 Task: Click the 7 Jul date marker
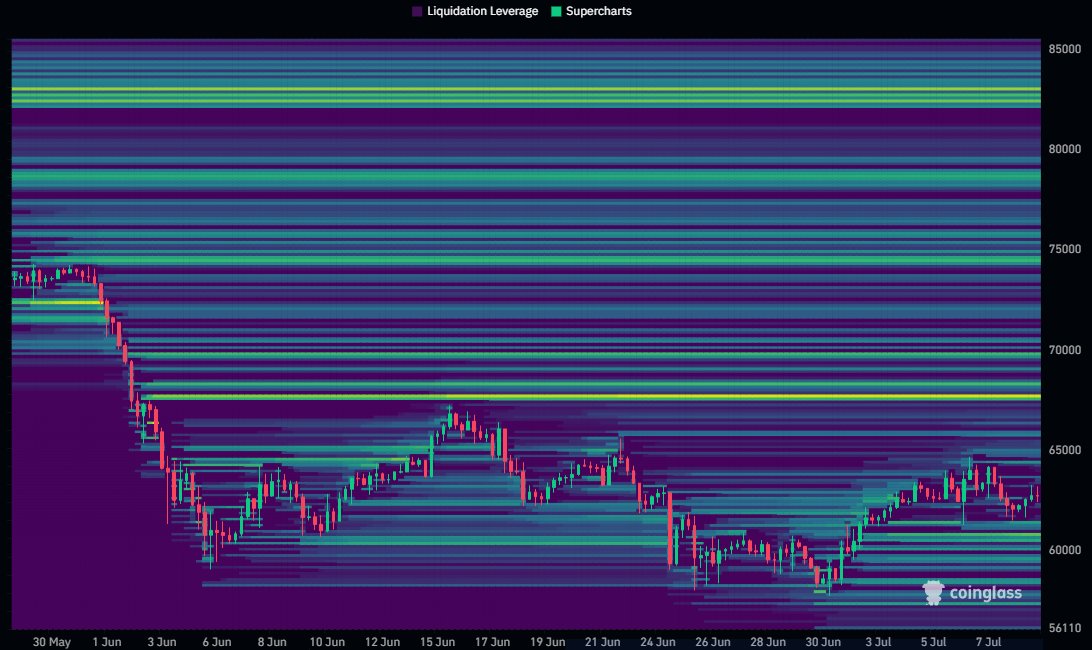click(x=988, y=642)
